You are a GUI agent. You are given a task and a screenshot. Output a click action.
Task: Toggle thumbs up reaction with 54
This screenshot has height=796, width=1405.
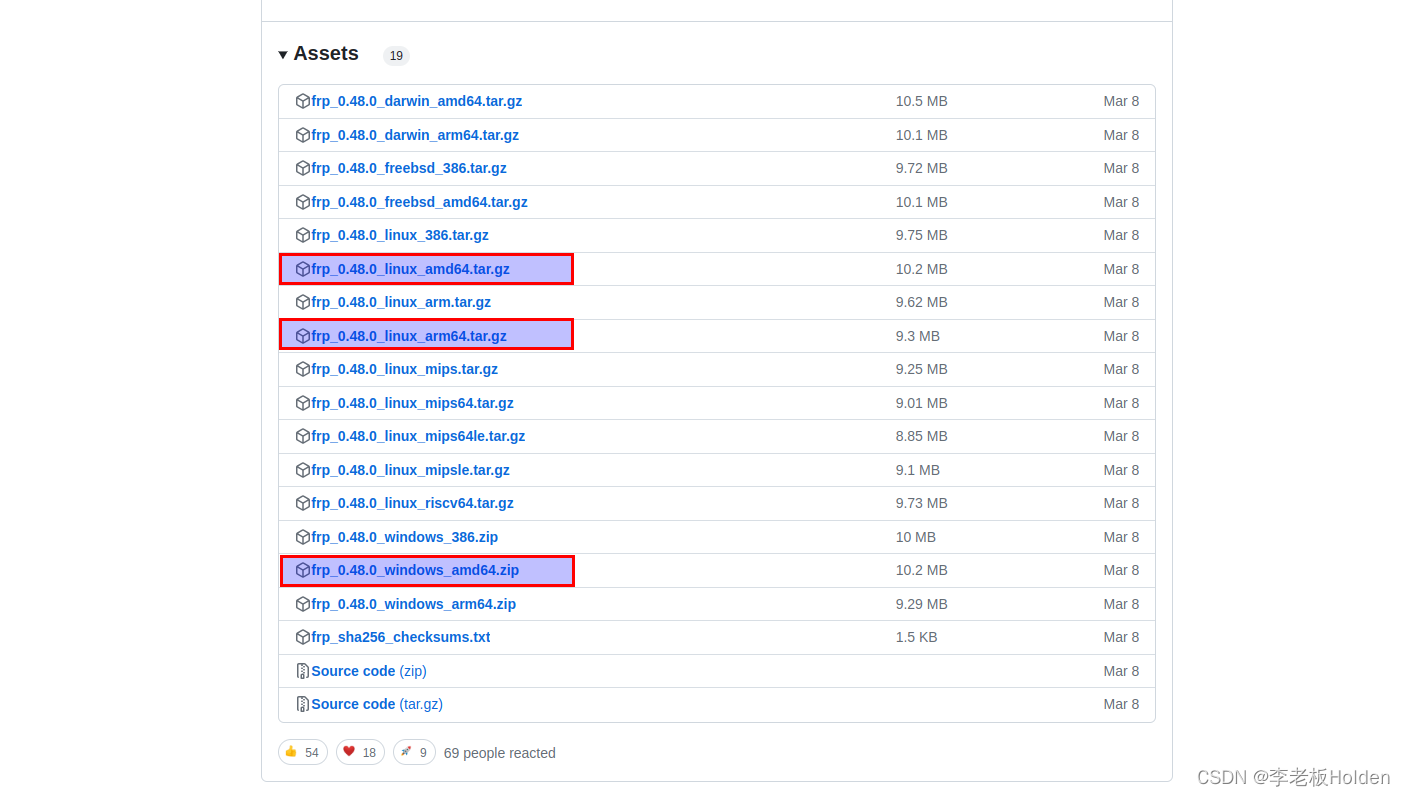[302, 752]
